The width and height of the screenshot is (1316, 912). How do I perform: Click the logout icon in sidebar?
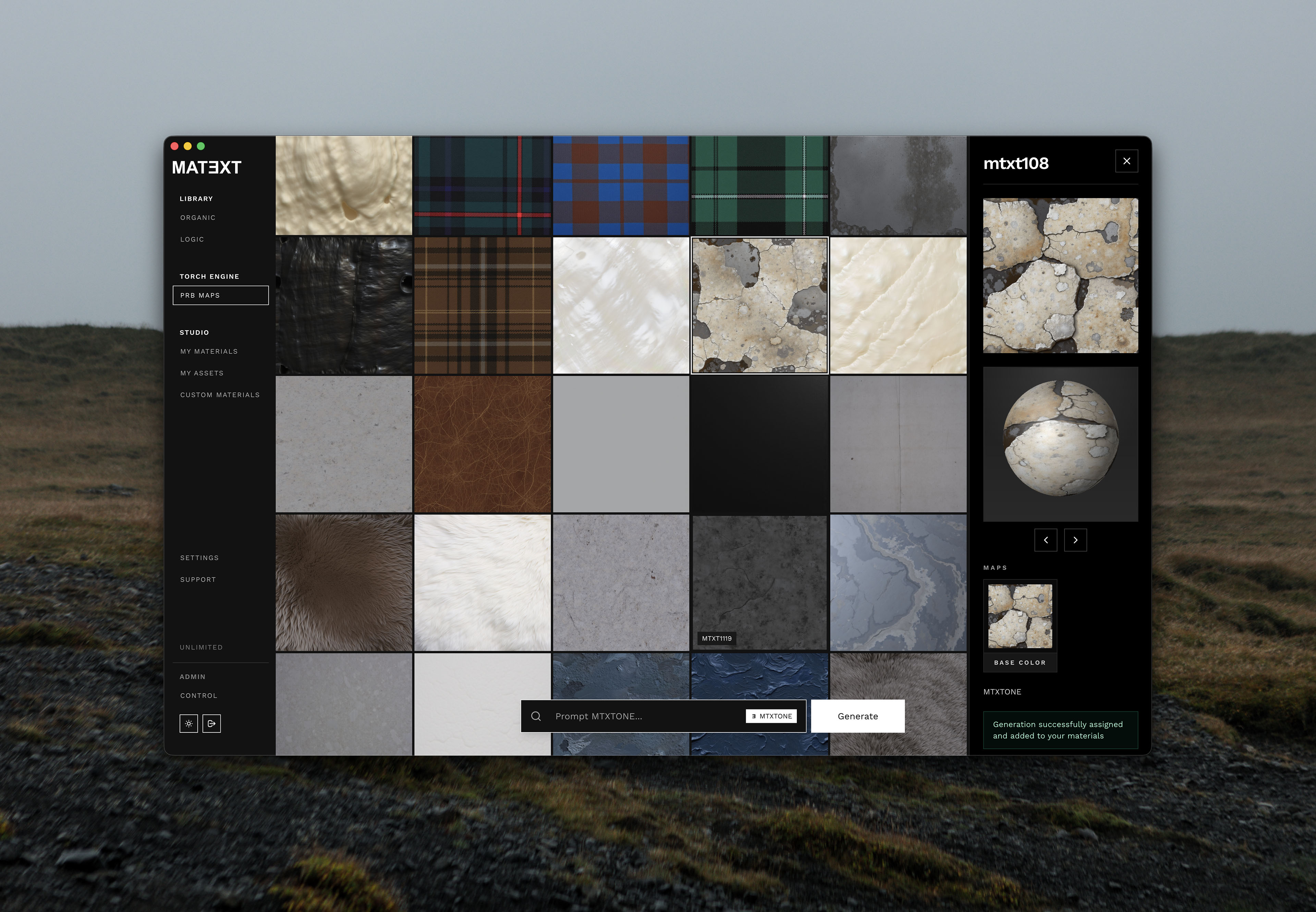point(211,724)
